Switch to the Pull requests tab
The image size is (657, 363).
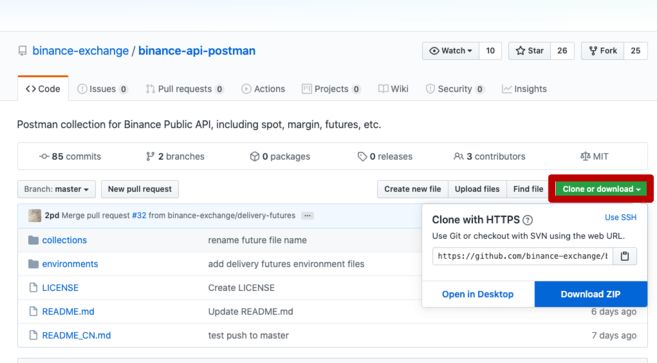coord(184,89)
